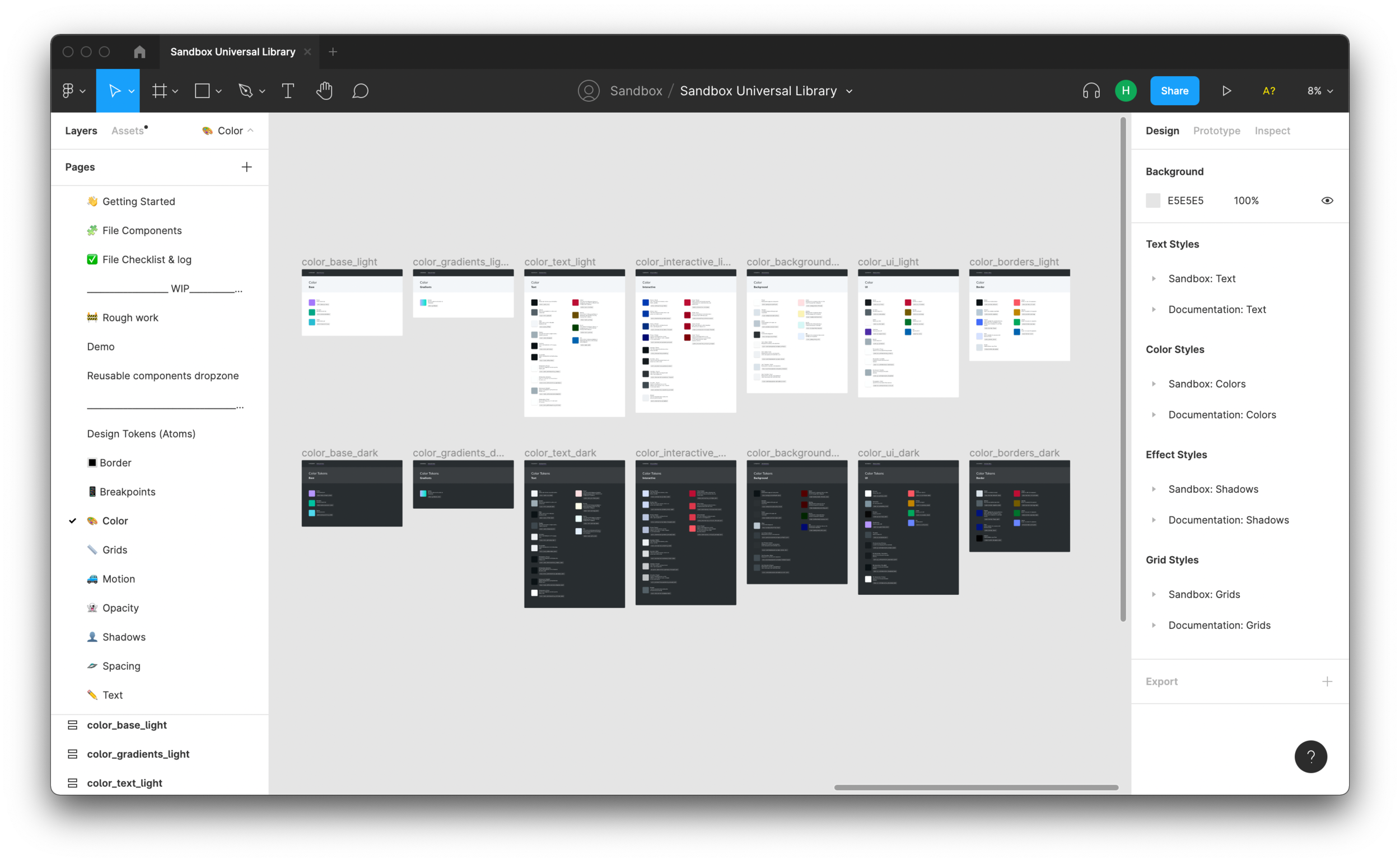This screenshot has height=862, width=1400.
Task: Add a new page with plus button
Action: pos(247,167)
